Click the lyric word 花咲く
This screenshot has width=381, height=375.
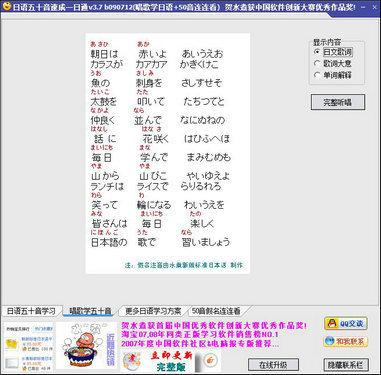[x=156, y=139]
